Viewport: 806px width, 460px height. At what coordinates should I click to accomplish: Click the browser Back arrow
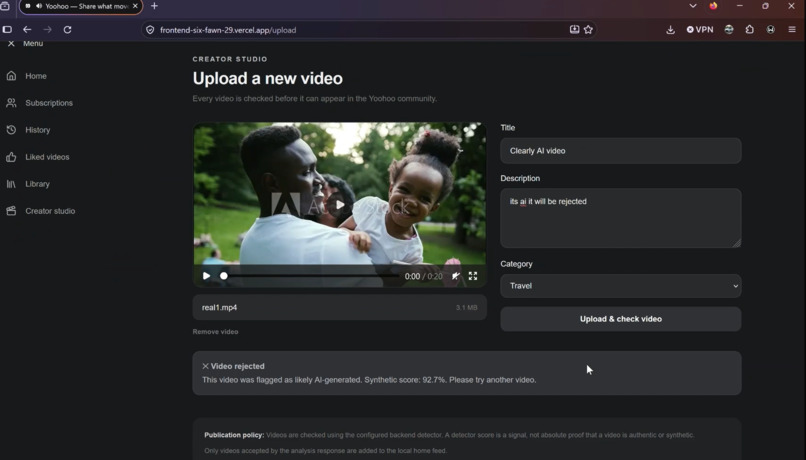point(27,30)
